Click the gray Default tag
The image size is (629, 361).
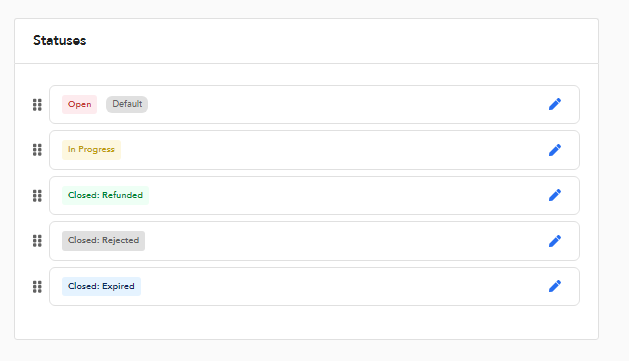click(127, 104)
